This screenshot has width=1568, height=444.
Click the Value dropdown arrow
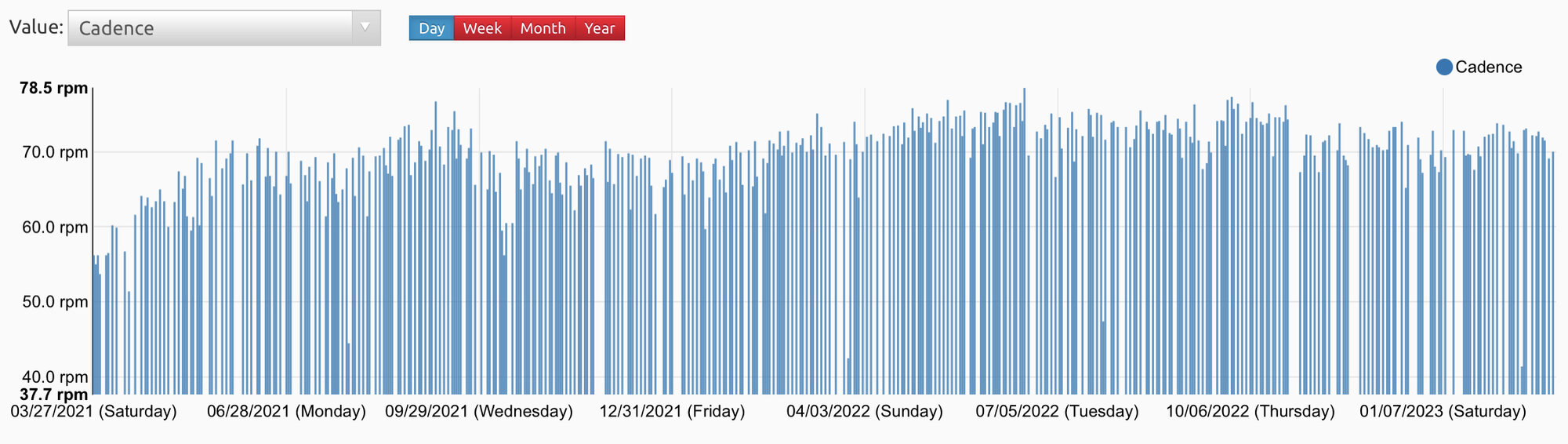365,27
